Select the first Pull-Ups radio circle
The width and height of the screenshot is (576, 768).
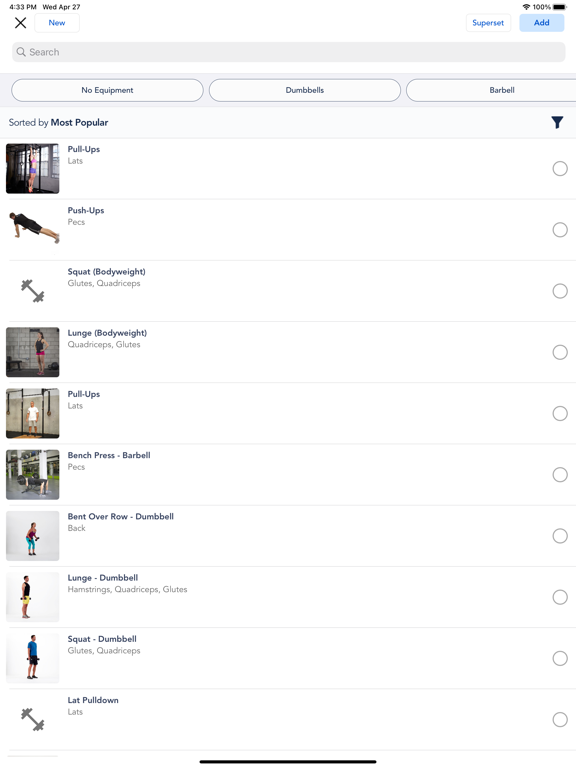(x=560, y=168)
